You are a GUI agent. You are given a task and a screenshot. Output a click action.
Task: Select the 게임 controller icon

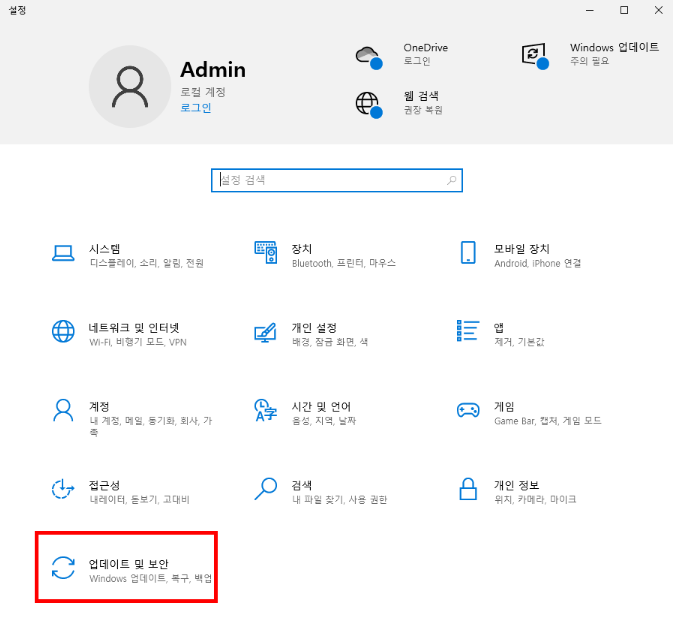(468, 410)
